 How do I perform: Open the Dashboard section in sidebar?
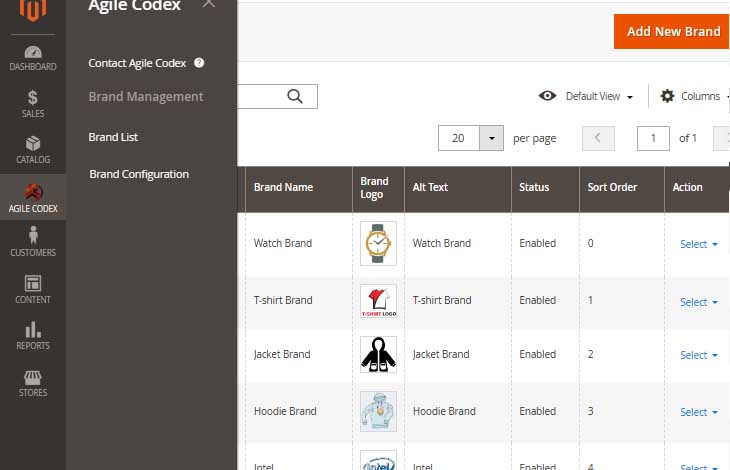[x=33, y=59]
